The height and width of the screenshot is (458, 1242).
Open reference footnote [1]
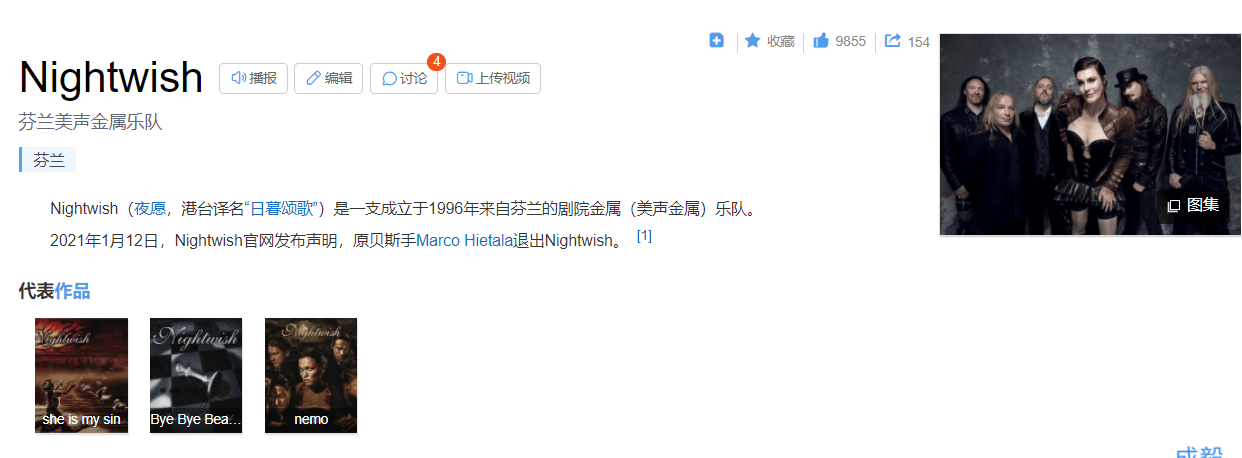point(644,236)
